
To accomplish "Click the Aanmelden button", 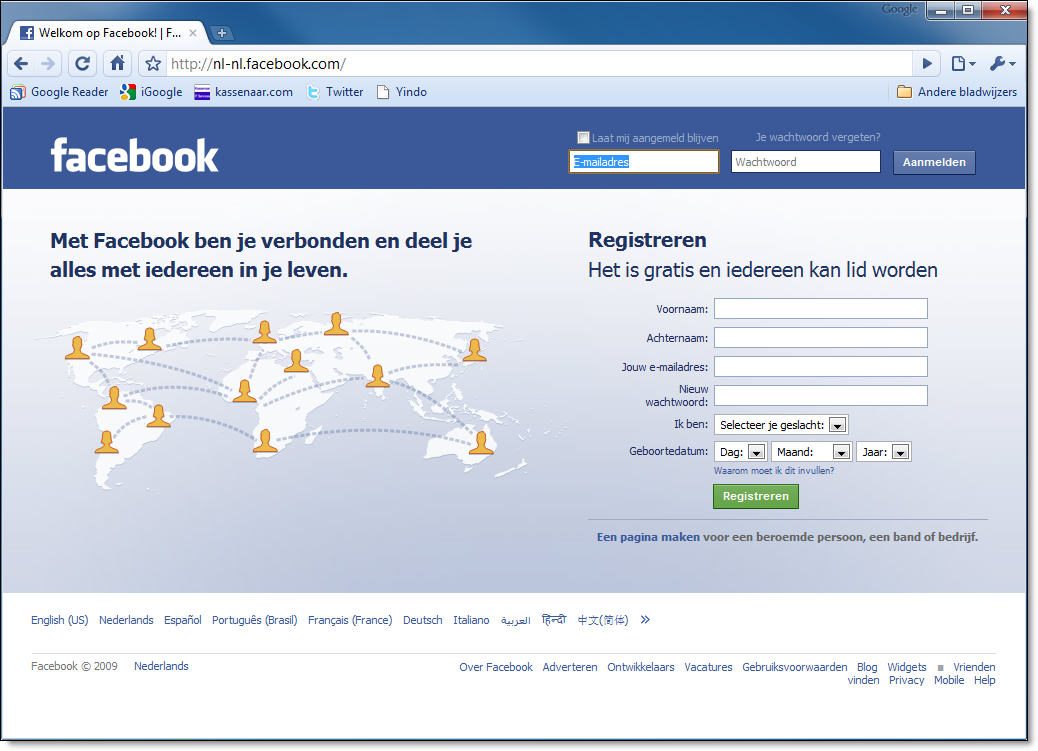I will pyautogui.click(x=934, y=162).
